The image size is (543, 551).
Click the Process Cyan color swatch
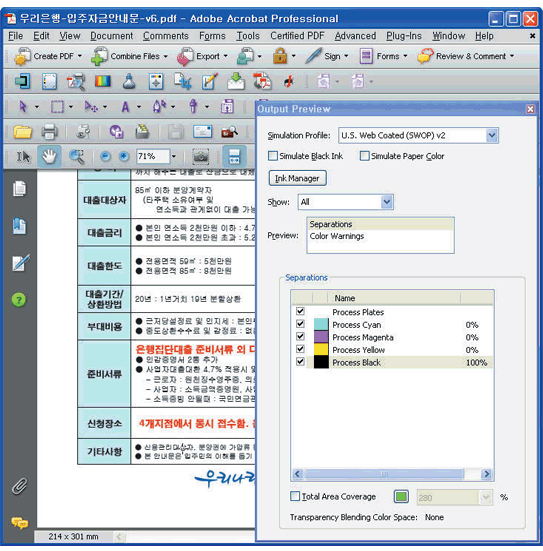coord(321,324)
